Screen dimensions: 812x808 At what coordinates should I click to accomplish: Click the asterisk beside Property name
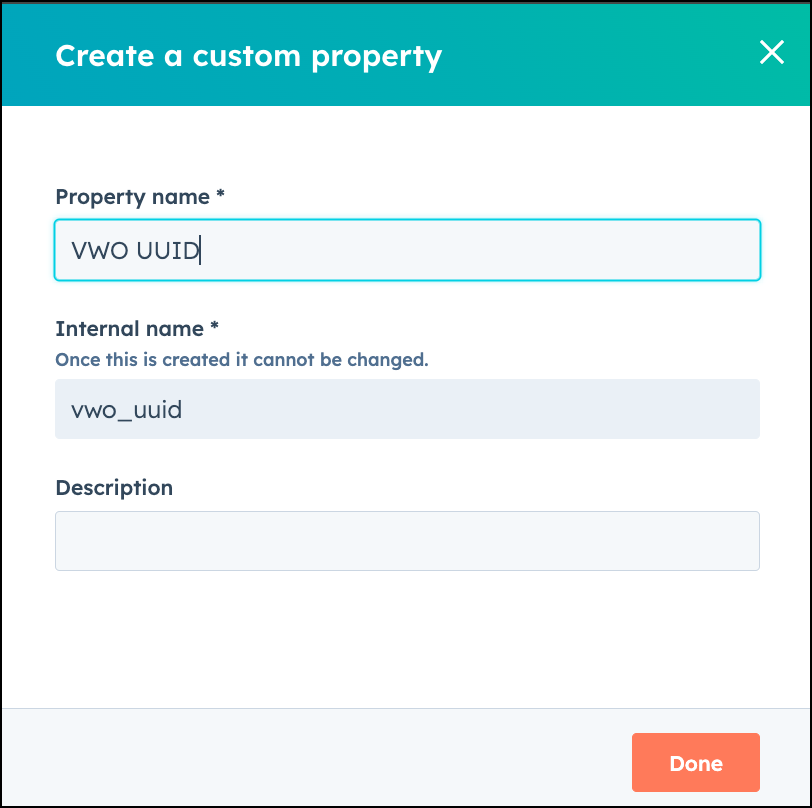(x=220, y=194)
